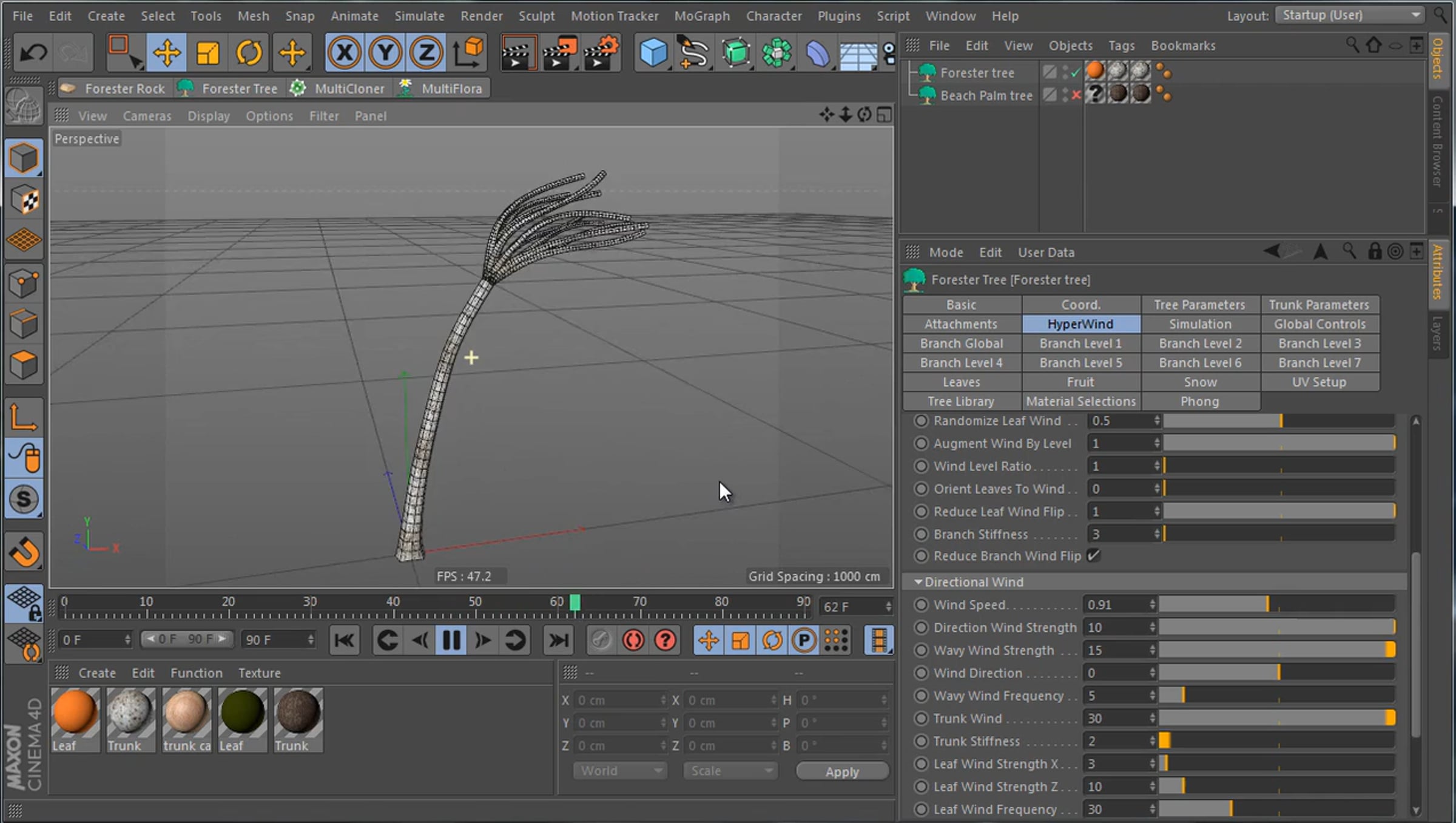Switch to the Trunk Parameters tab
This screenshot has width=1456, height=823.
1319,305
